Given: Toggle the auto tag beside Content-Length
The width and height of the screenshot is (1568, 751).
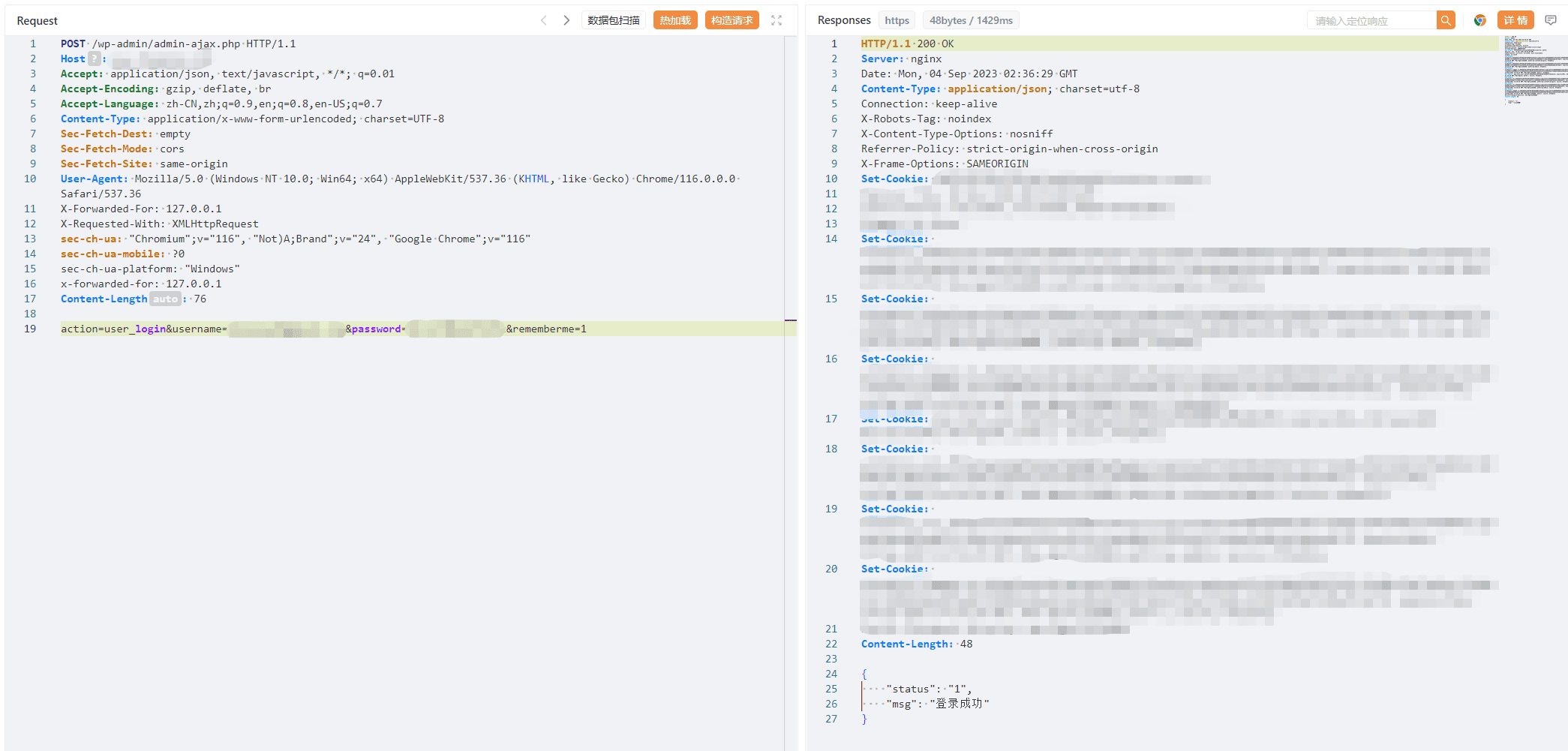Looking at the screenshot, I should (x=166, y=299).
